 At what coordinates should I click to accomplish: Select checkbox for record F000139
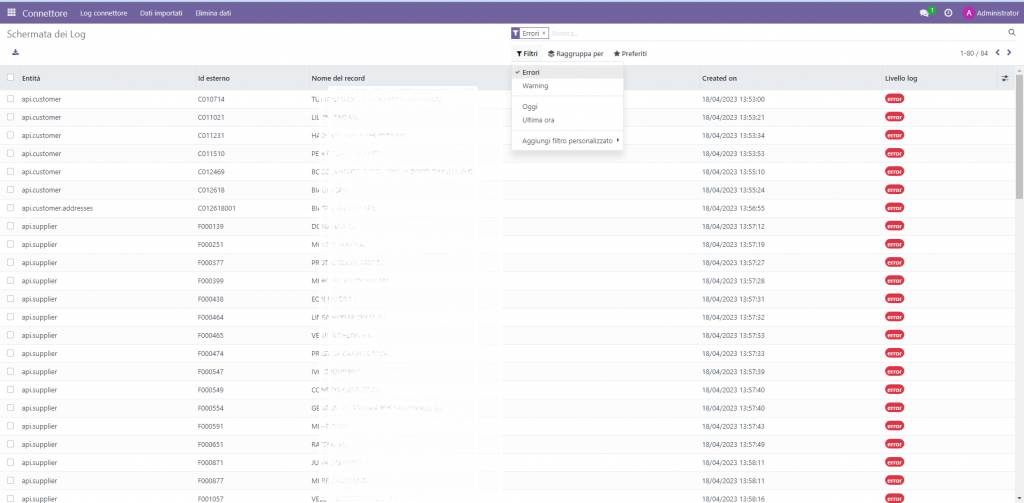(x=11, y=226)
